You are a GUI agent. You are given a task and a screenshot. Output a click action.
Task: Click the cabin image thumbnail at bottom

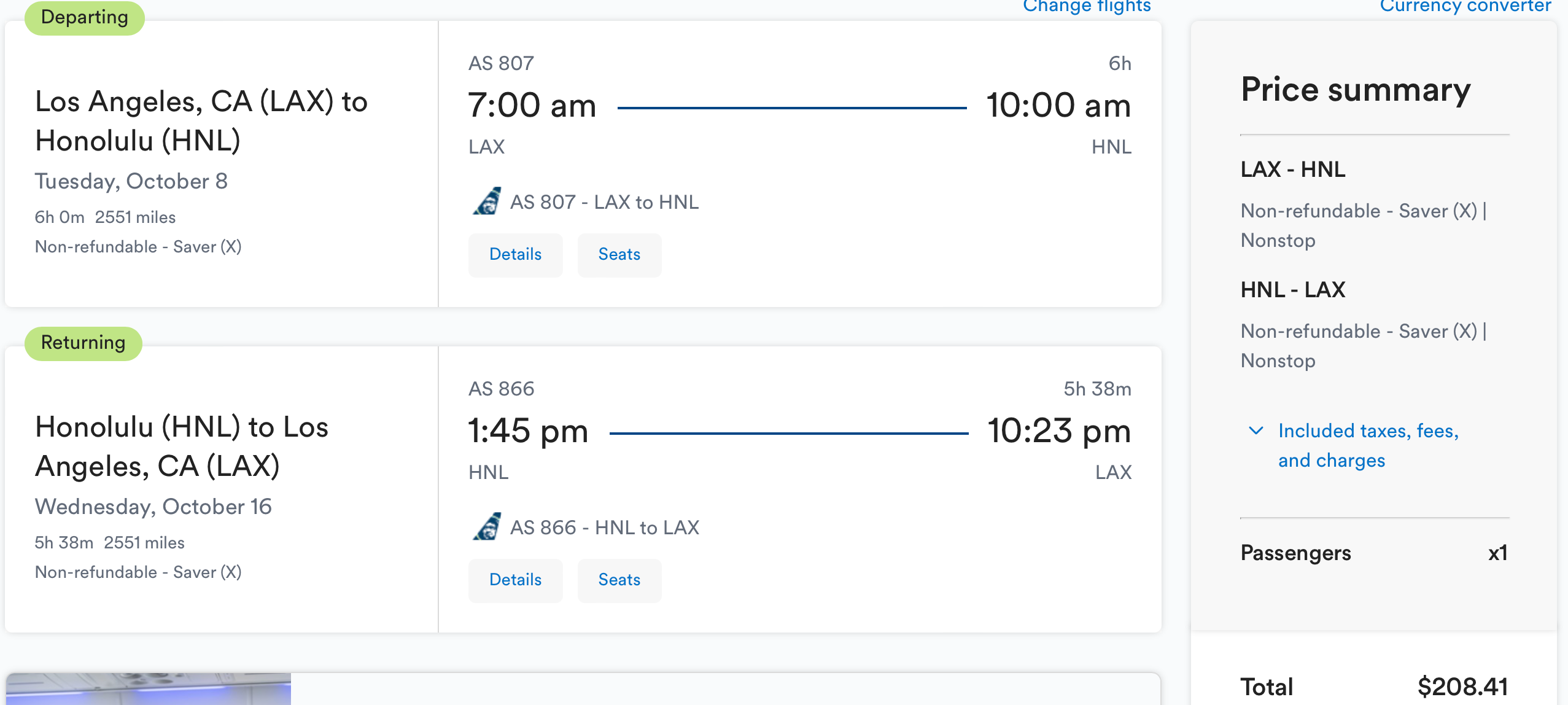pyautogui.click(x=149, y=689)
